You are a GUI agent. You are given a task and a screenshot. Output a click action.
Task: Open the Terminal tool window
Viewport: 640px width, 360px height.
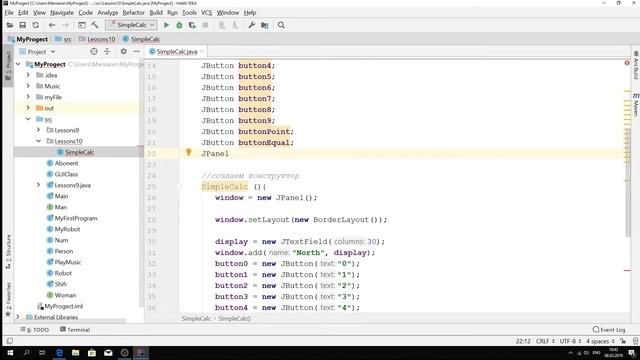[75, 329]
